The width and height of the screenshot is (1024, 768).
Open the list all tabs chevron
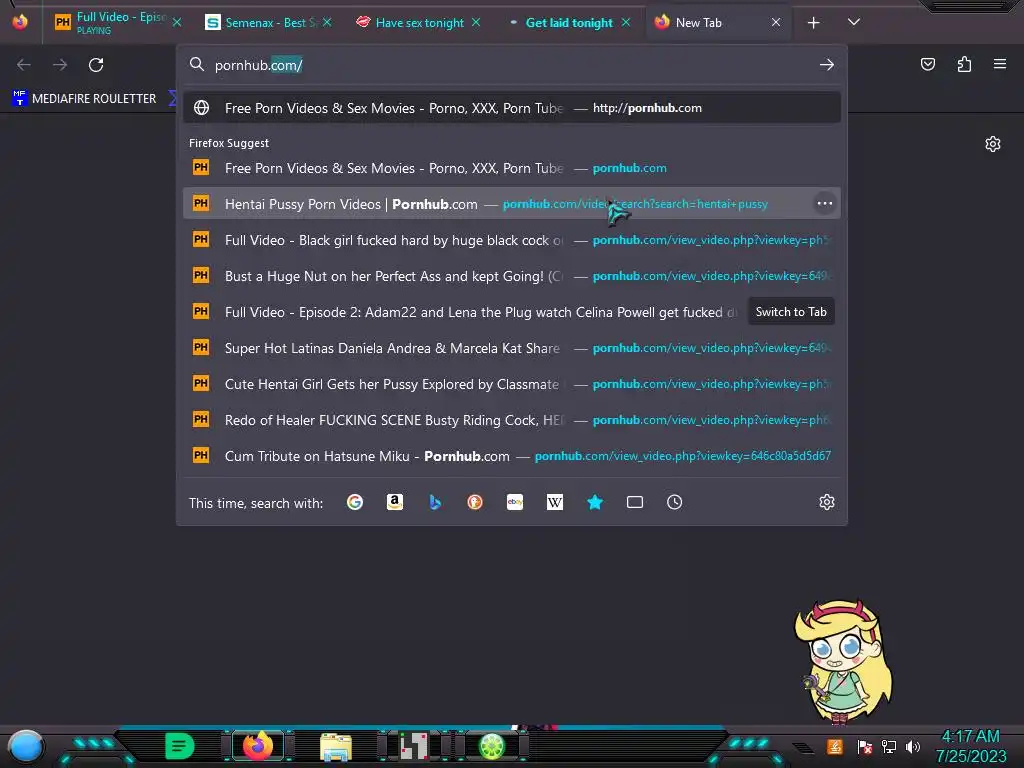(x=854, y=22)
